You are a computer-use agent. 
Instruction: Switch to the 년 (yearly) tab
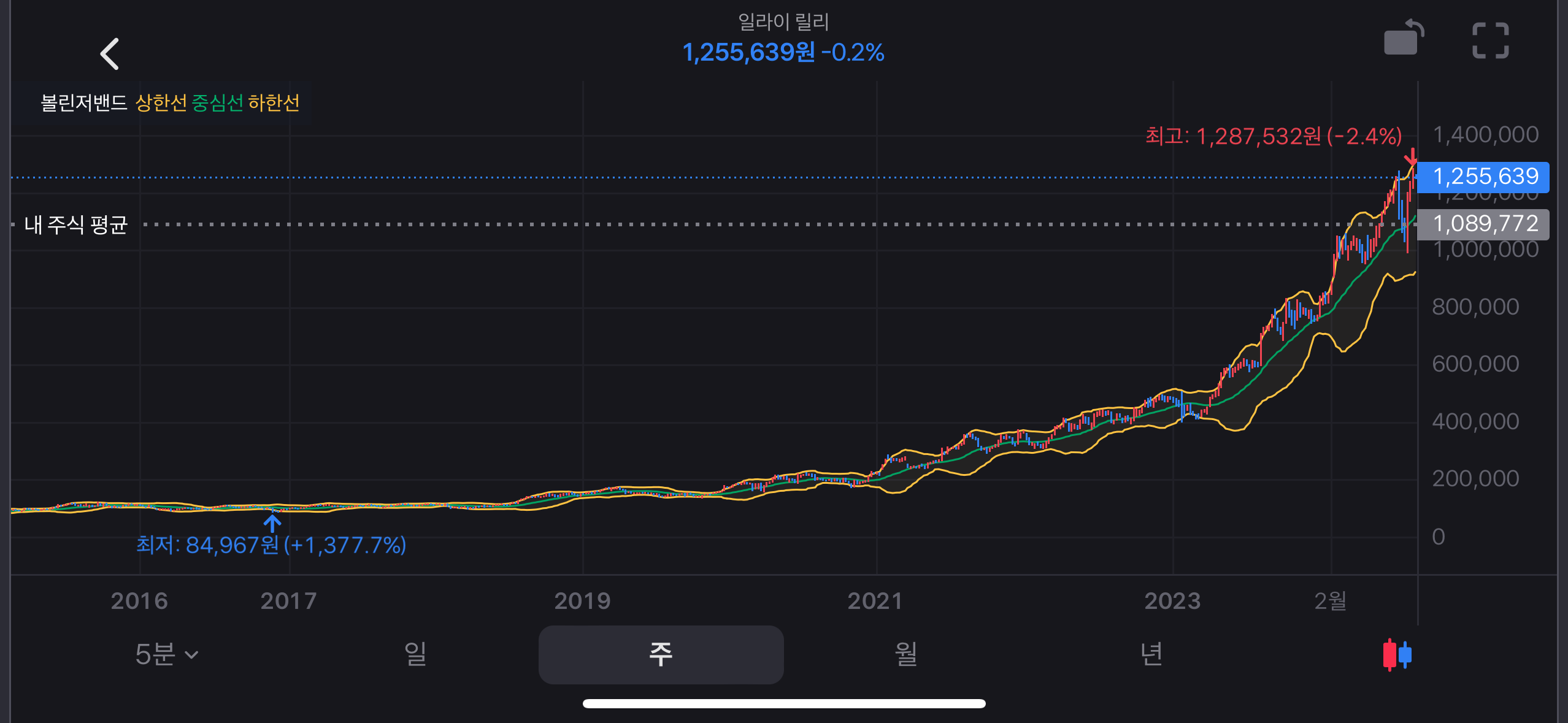pos(1151,654)
